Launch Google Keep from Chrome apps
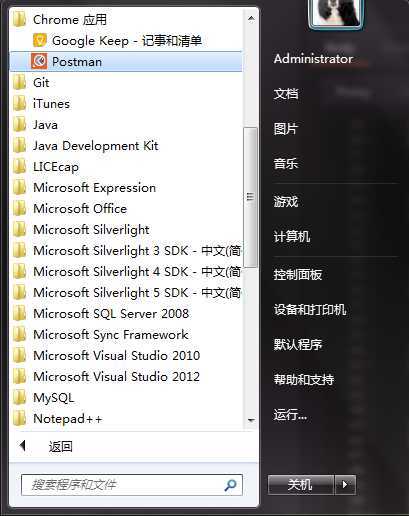 [x=126, y=41]
